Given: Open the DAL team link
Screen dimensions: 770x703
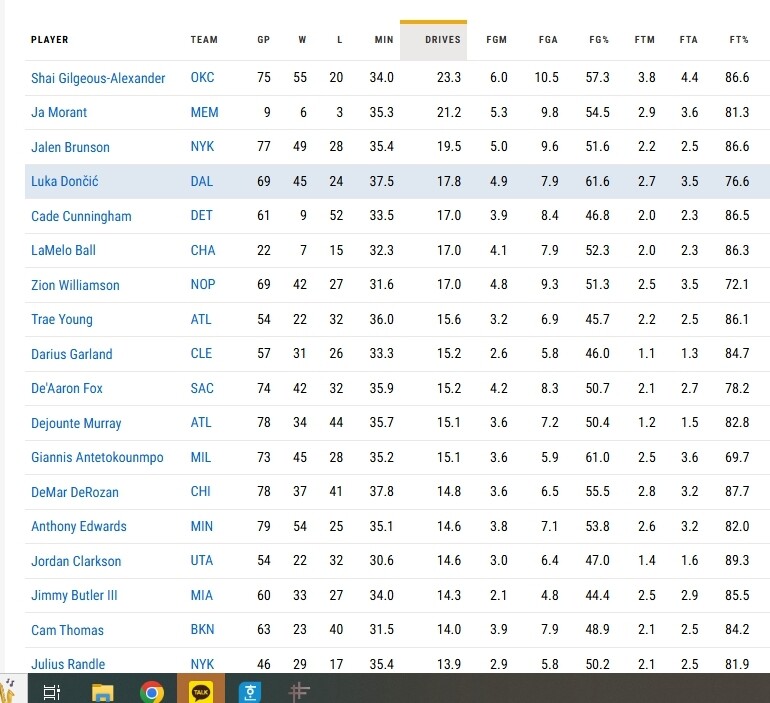Looking at the screenshot, I should tap(202, 181).
